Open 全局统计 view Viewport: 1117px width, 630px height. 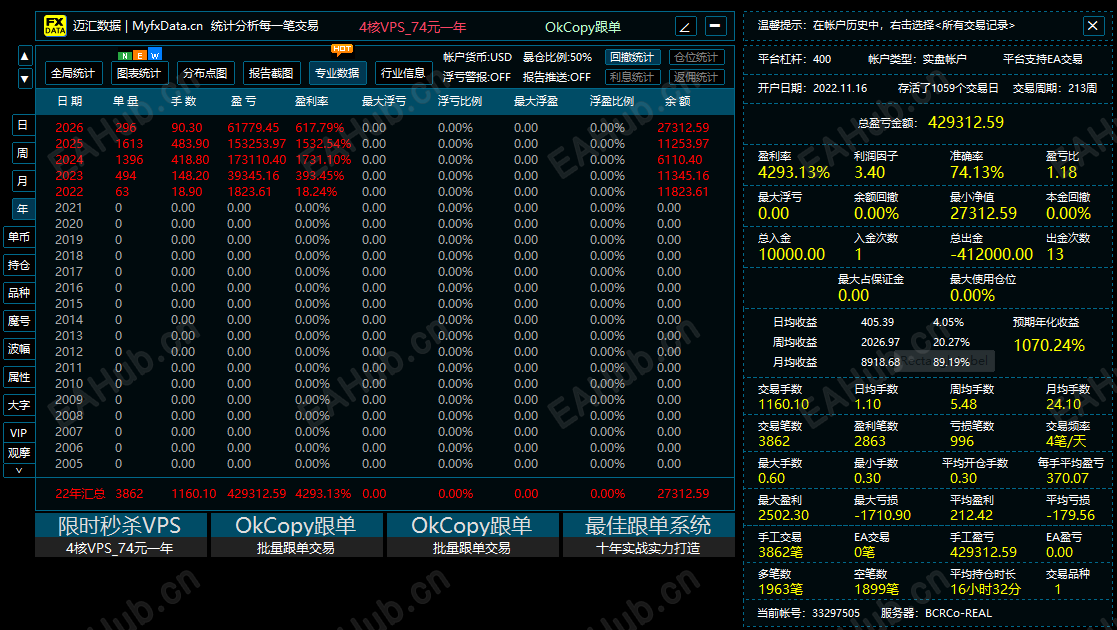[x=73, y=73]
